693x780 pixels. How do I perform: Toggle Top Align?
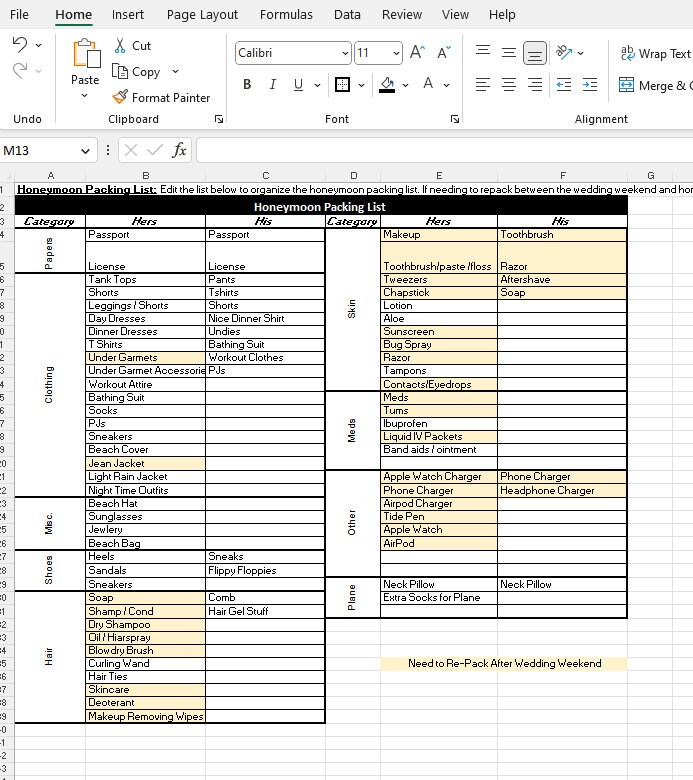tap(483, 50)
